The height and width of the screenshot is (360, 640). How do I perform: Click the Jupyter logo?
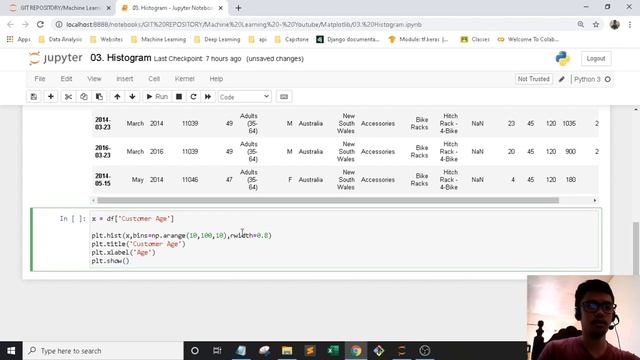point(56,58)
